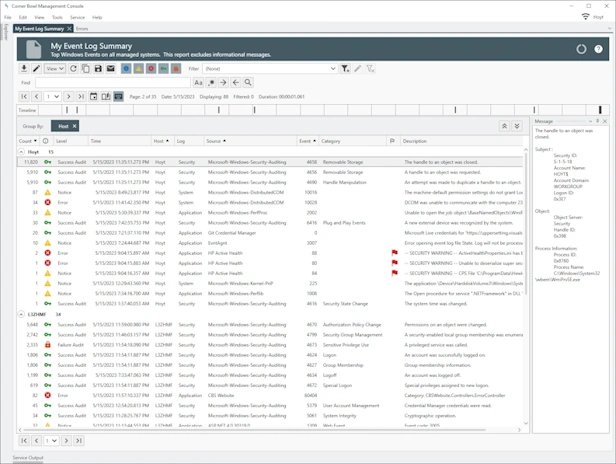Open the bottom page number dropdown
The height and width of the screenshot is (464, 616).
[x=51, y=441]
